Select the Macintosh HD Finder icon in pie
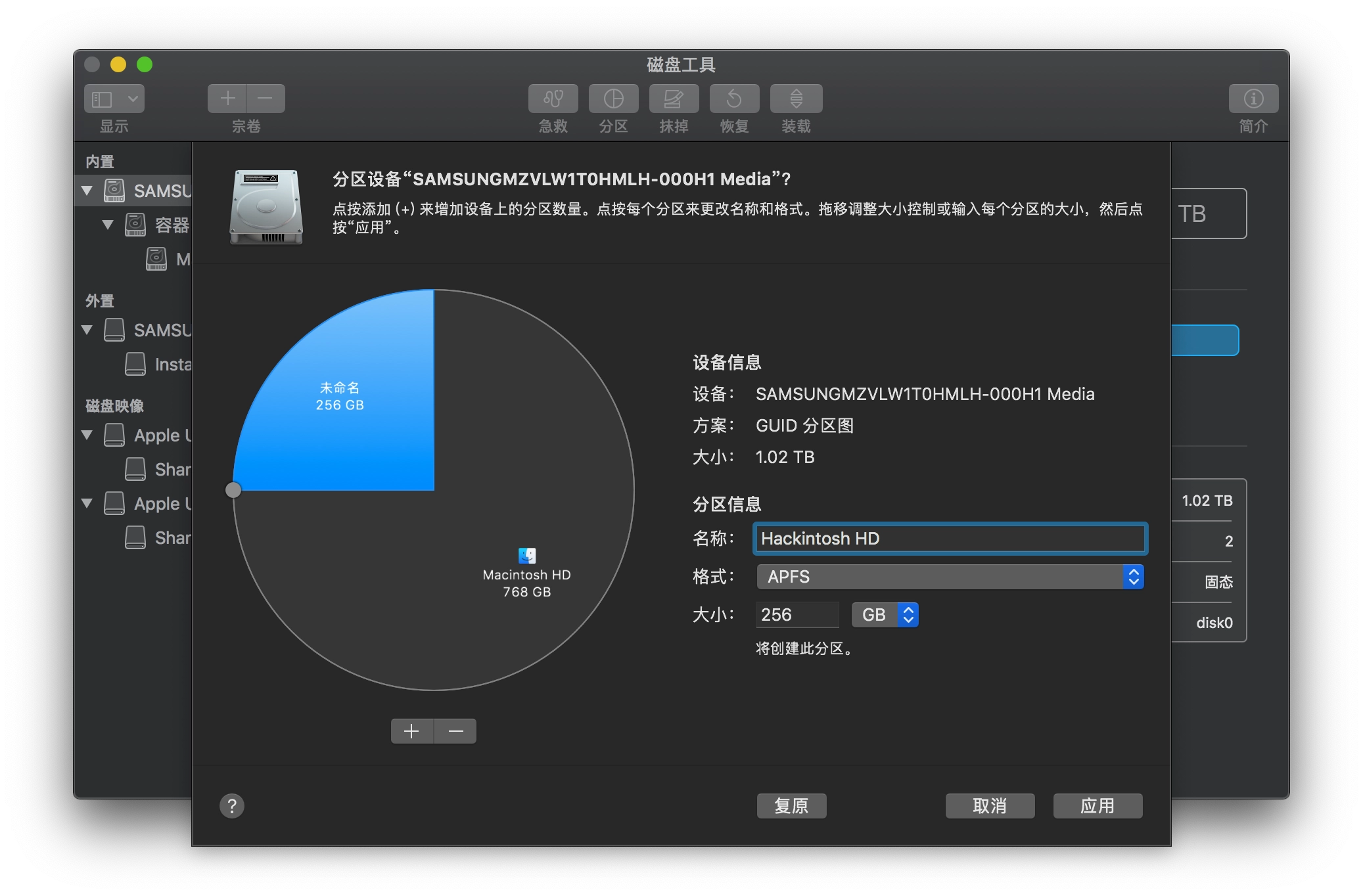The width and height of the screenshot is (1363, 896). click(527, 556)
